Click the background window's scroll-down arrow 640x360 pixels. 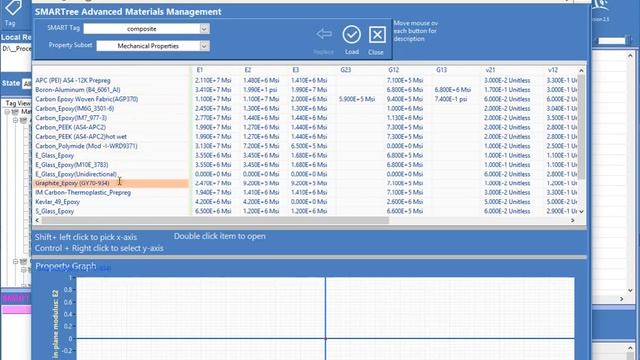click(x=630, y=290)
